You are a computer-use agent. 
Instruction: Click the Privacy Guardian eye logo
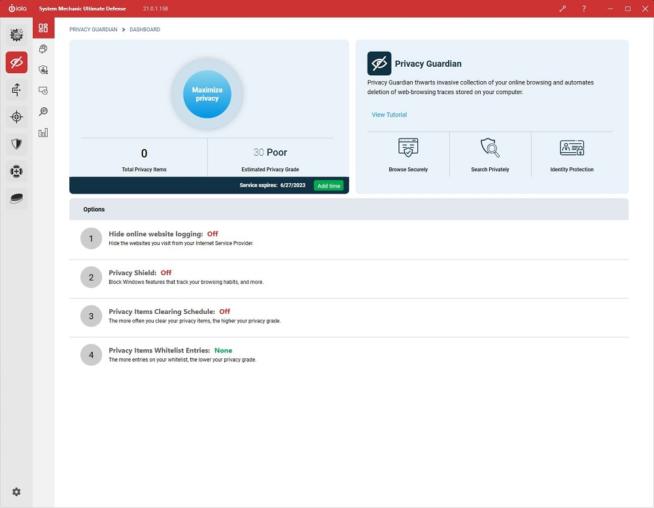point(379,63)
